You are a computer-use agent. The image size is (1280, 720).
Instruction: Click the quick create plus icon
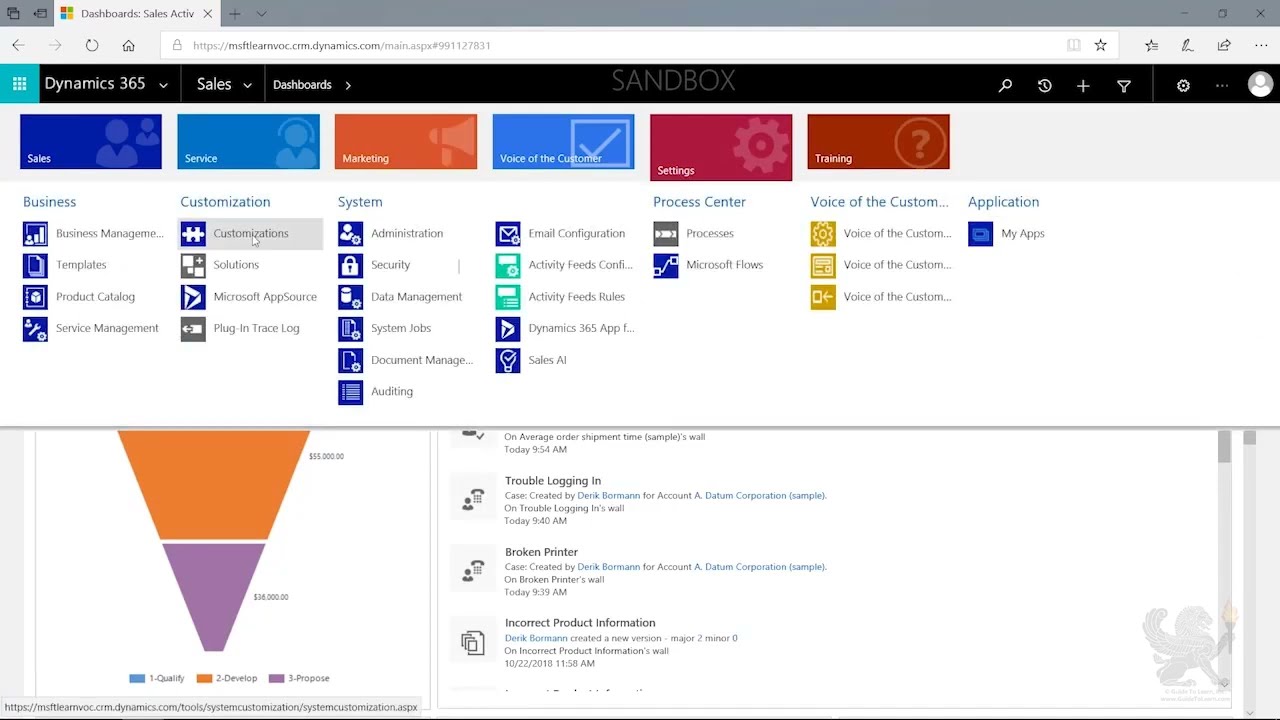[x=1083, y=86]
